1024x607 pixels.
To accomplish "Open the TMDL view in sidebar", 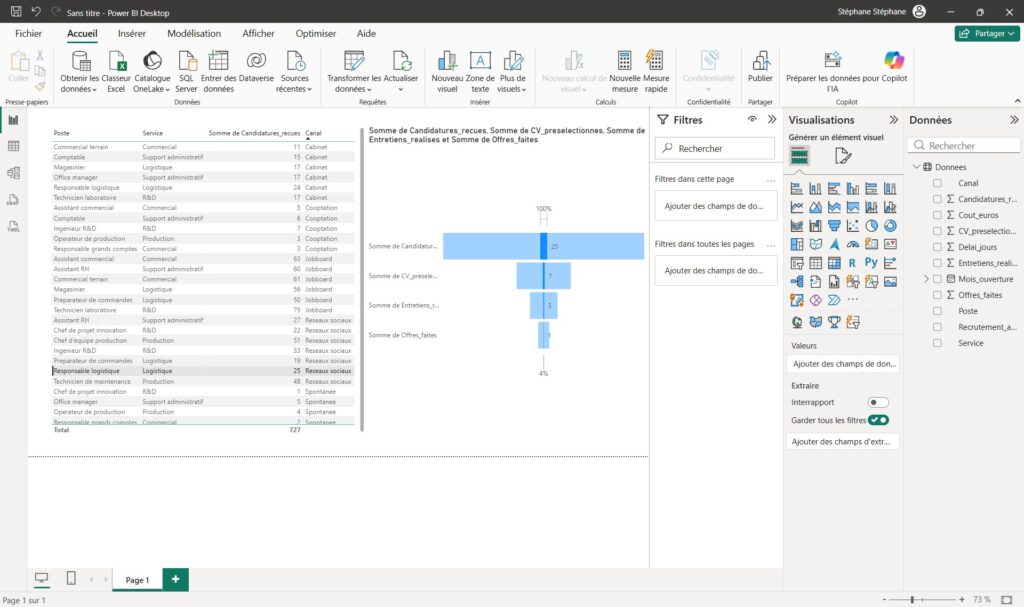I will (13, 227).
